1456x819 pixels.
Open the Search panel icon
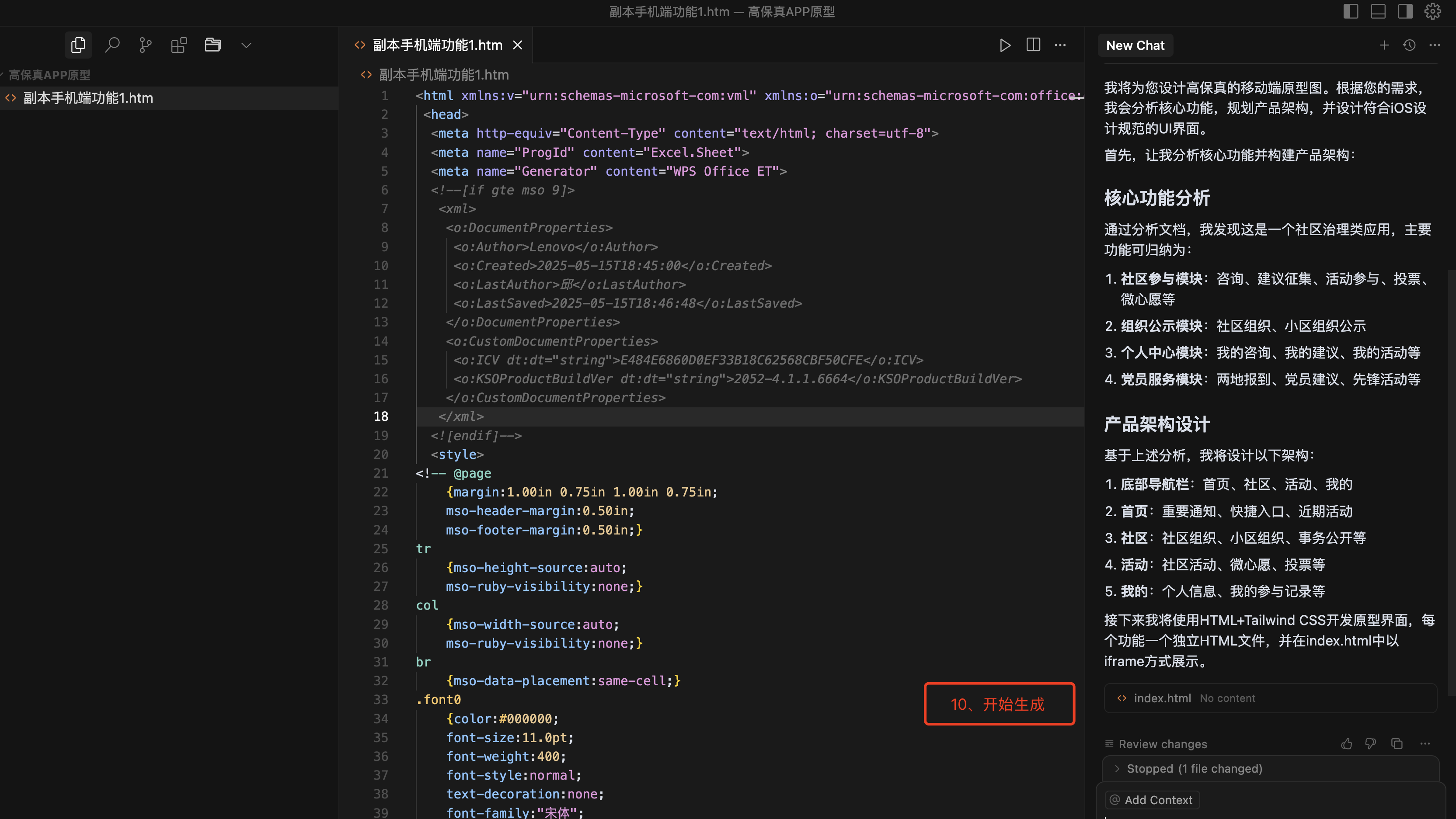tap(112, 45)
